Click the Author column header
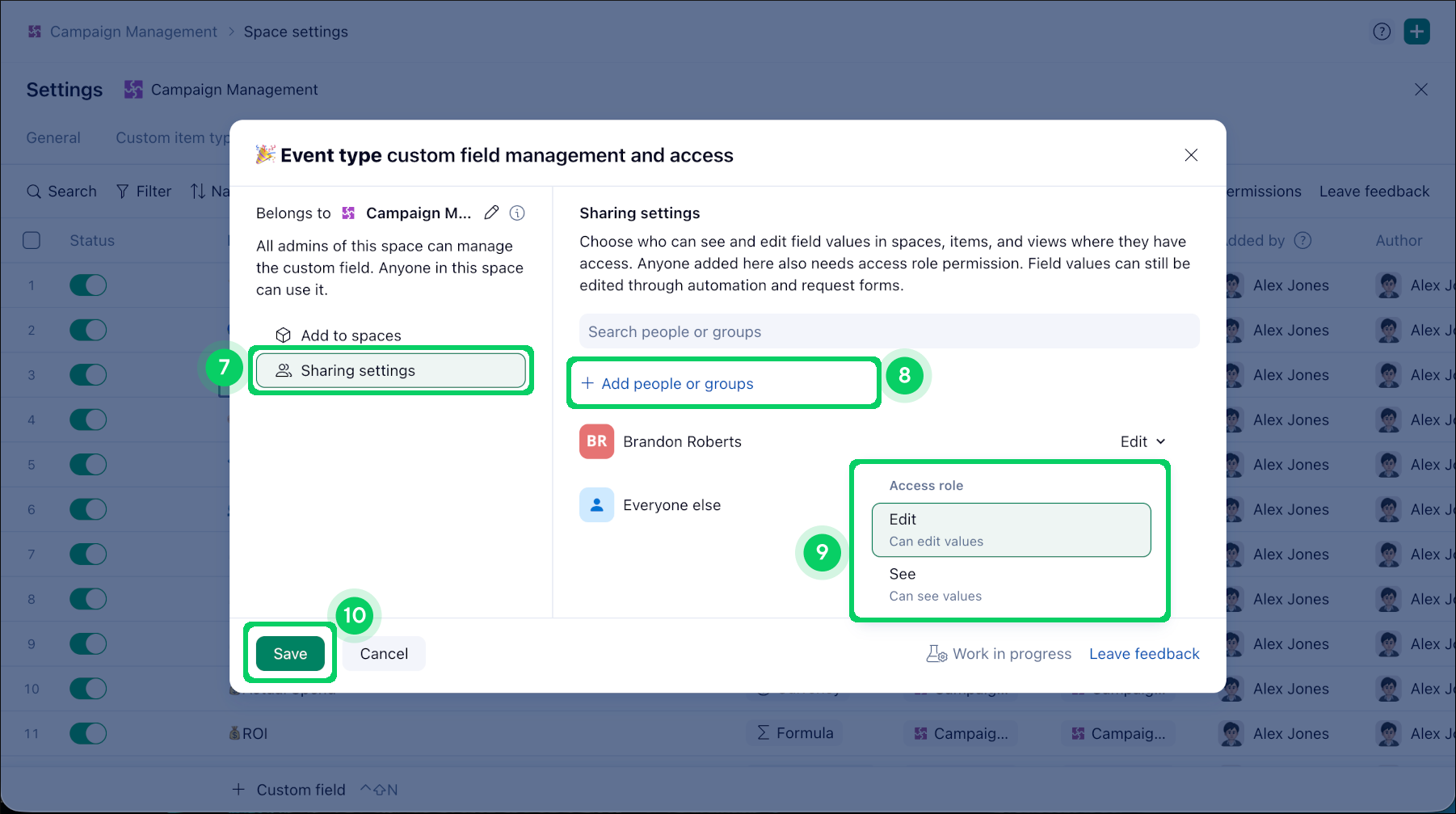Viewport: 1456px width, 814px height. pos(1399,240)
